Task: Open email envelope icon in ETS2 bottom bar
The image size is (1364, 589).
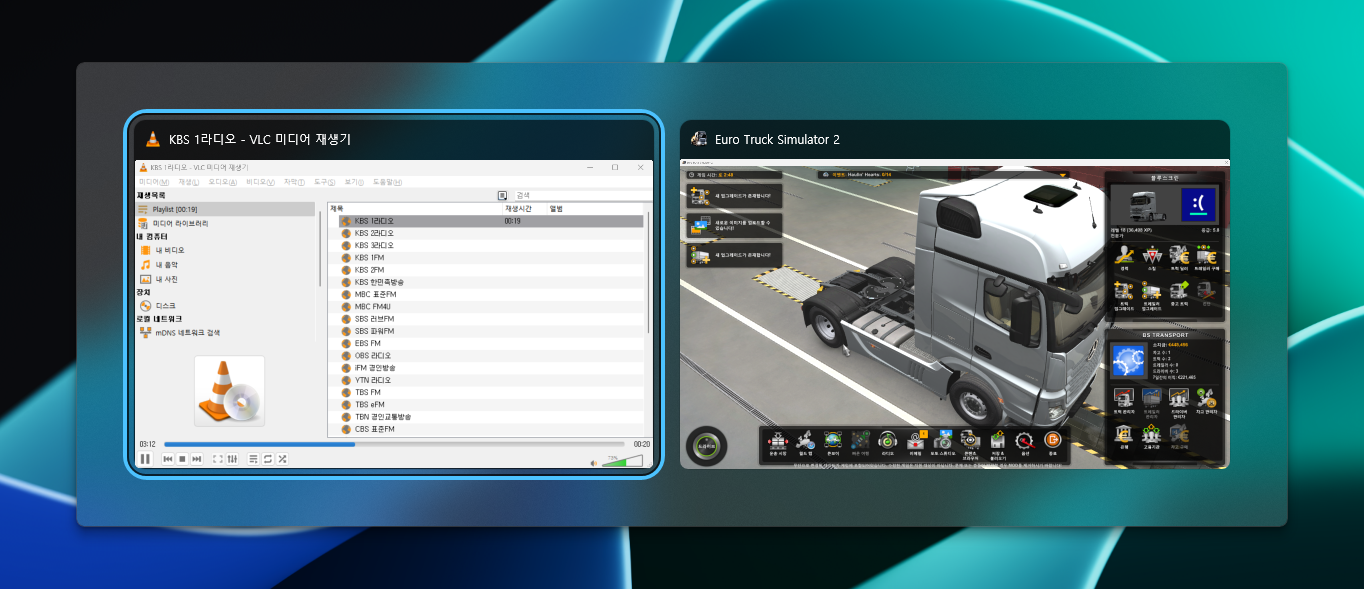Action: click(915, 440)
